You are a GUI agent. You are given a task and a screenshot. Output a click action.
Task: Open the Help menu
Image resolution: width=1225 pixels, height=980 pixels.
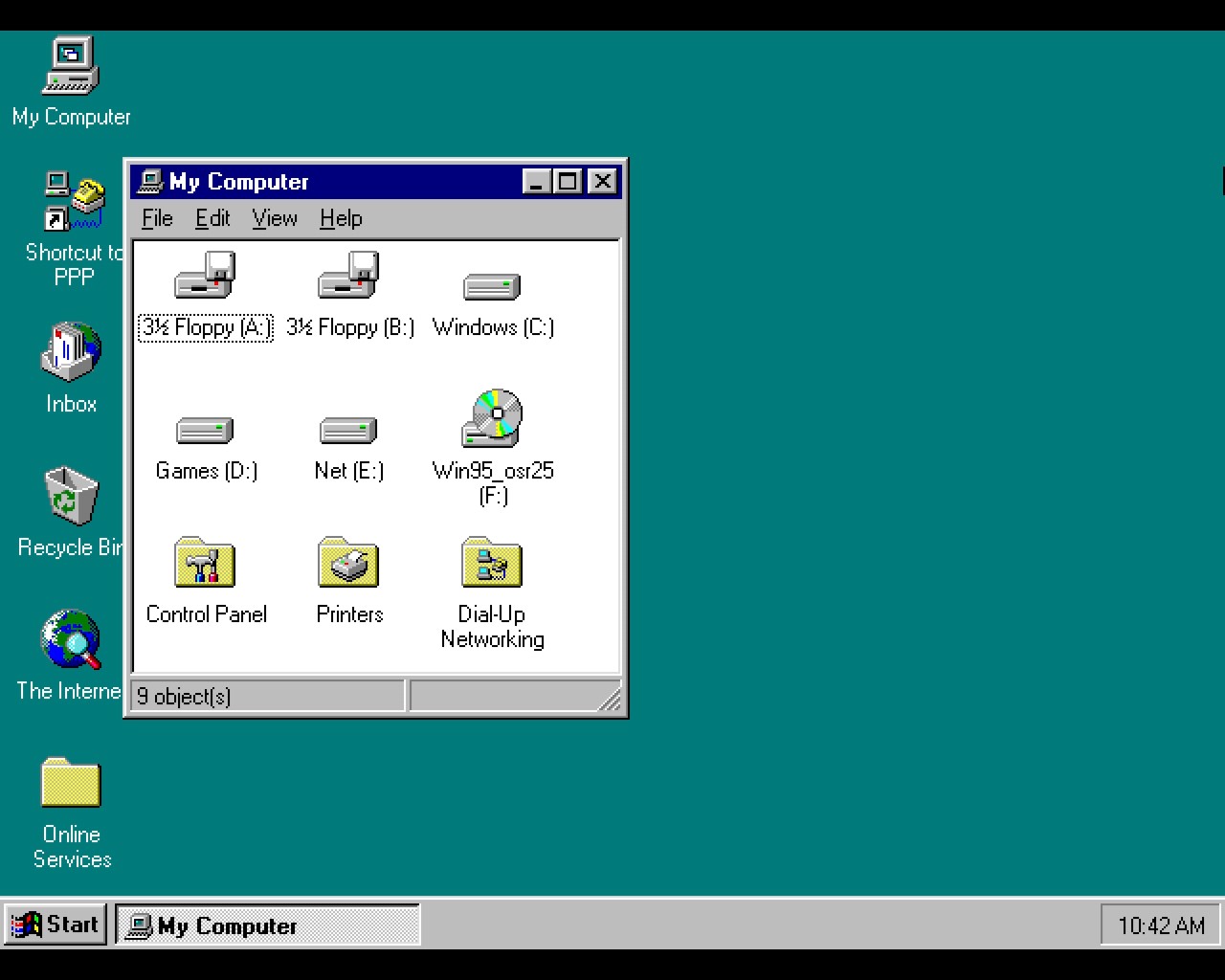point(341,218)
